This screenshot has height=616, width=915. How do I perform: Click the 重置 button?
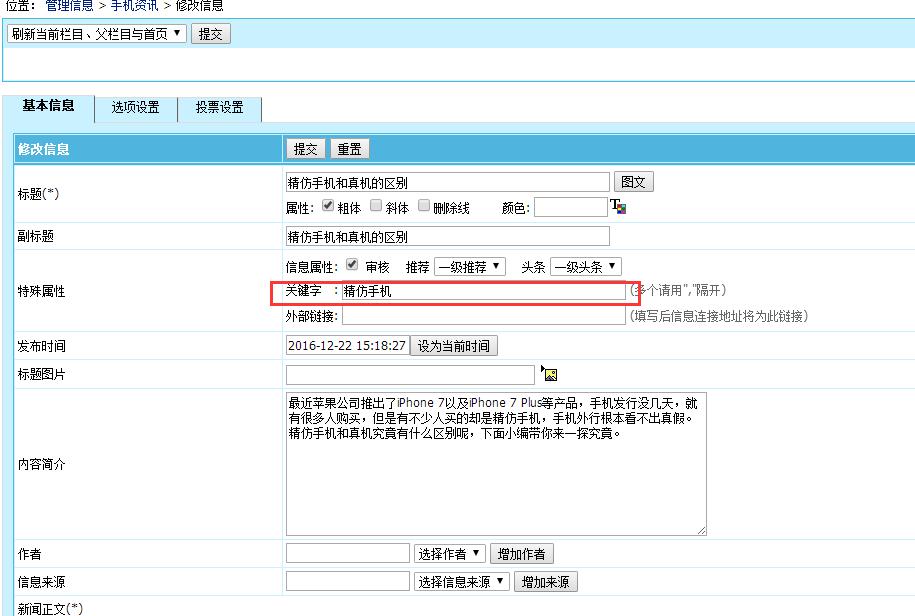(x=349, y=148)
